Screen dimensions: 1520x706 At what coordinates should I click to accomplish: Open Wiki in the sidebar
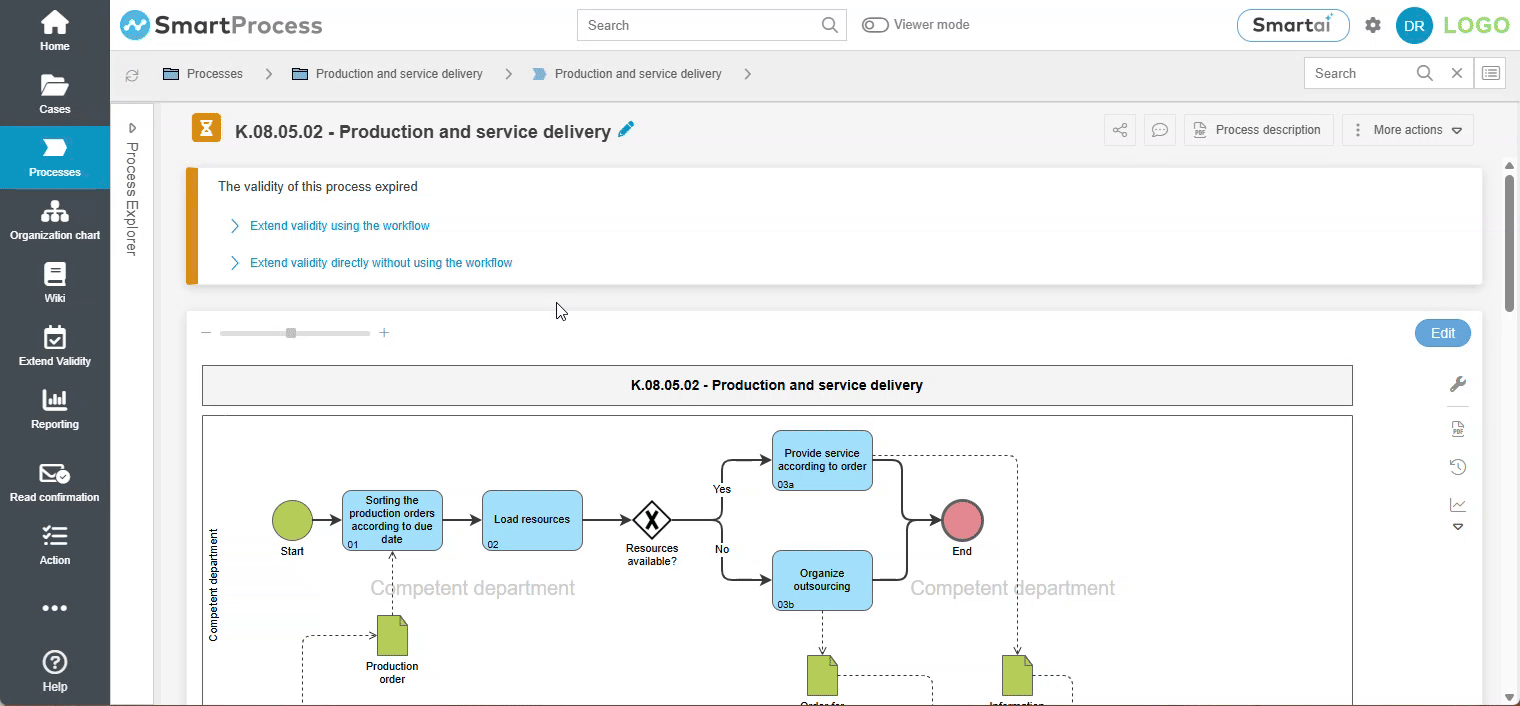tap(54, 283)
